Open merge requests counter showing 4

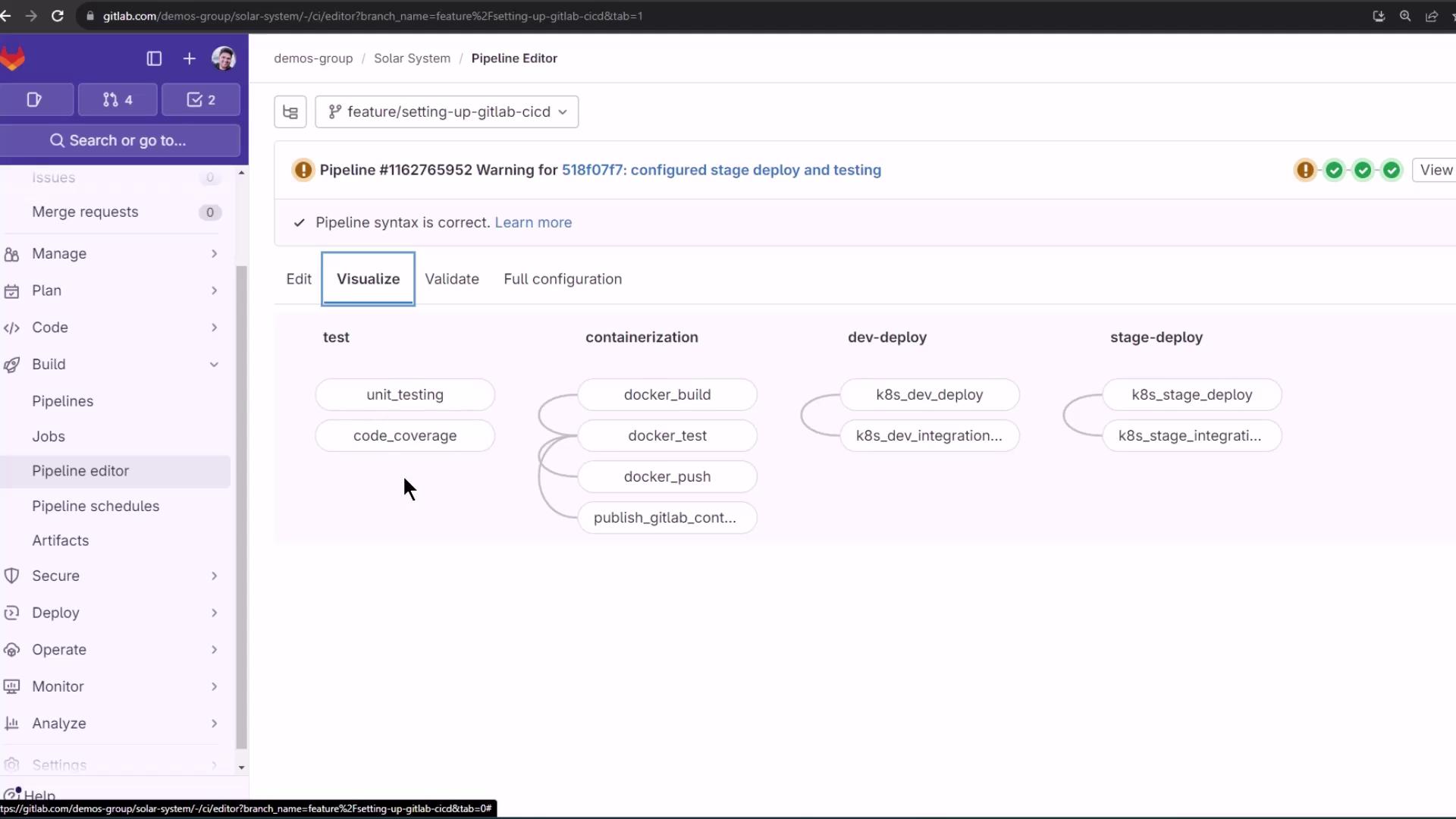tap(118, 99)
